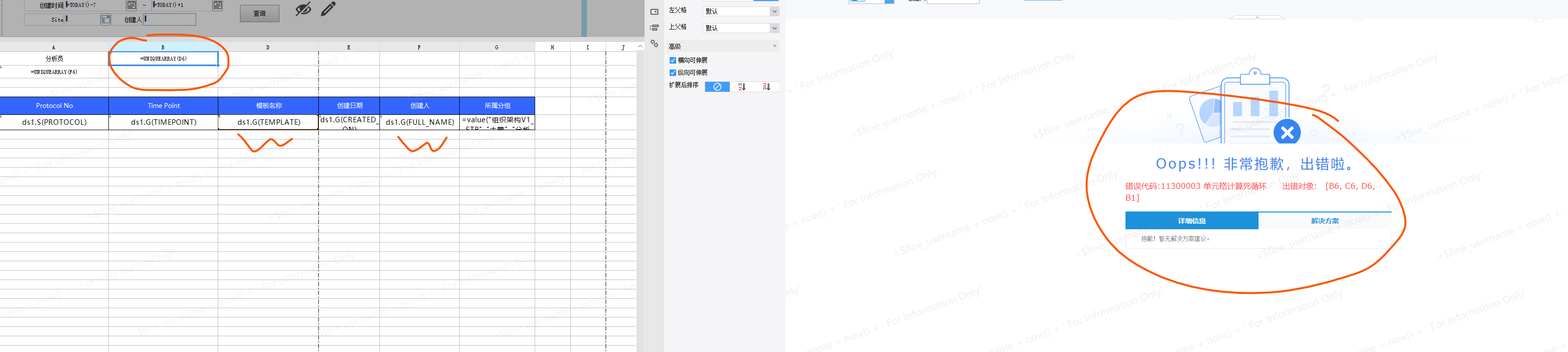Select the Time Point header cell
The width and height of the screenshot is (1568, 352).
click(x=163, y=106)
